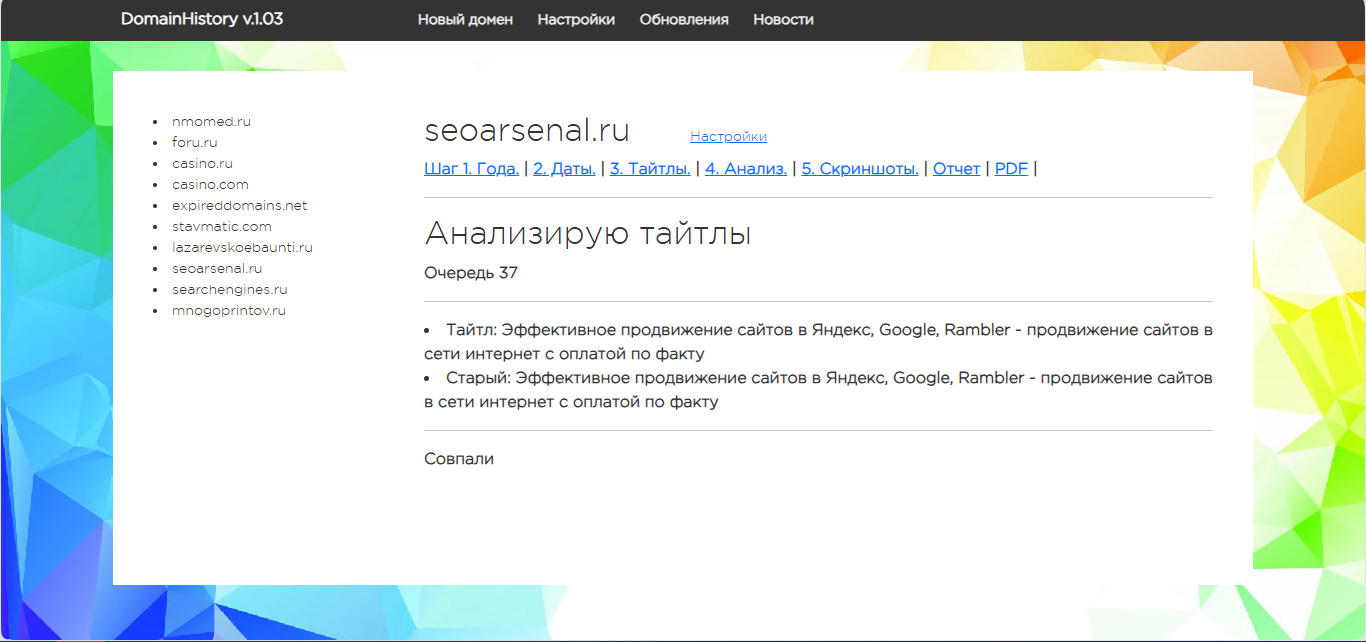The height and width of the screenshot is (642, 1366).
Task: Switch to the 2. Даты step
Action: click(x=564, y=169)
